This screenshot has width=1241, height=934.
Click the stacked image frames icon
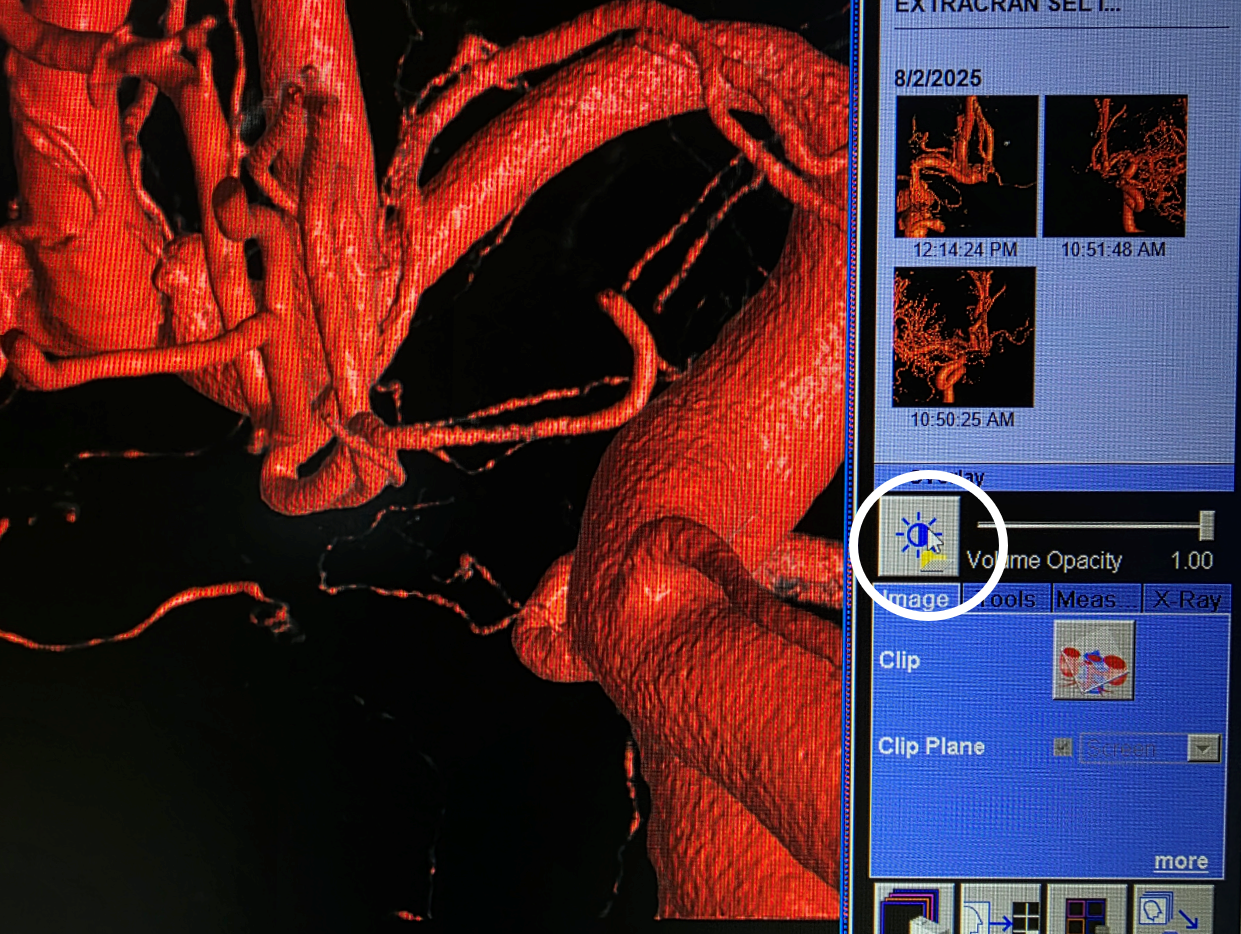tap(912, 909)
